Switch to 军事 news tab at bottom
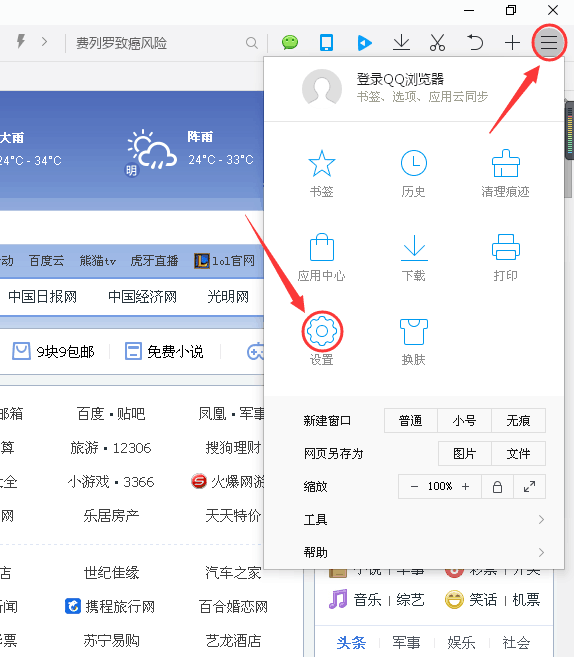574x657 pixels. coord(406,642)
